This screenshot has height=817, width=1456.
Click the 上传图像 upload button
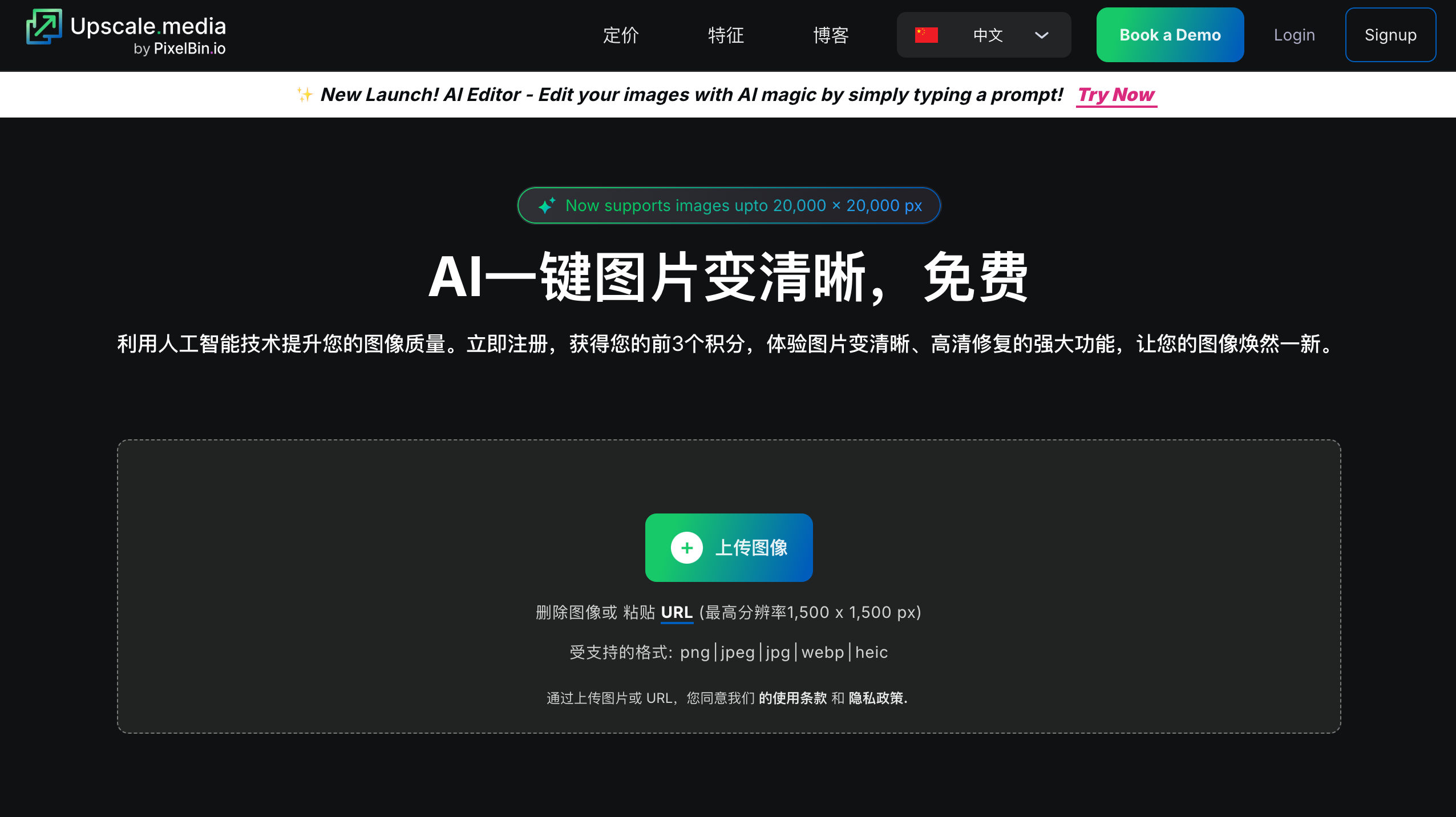coord(751,548)
